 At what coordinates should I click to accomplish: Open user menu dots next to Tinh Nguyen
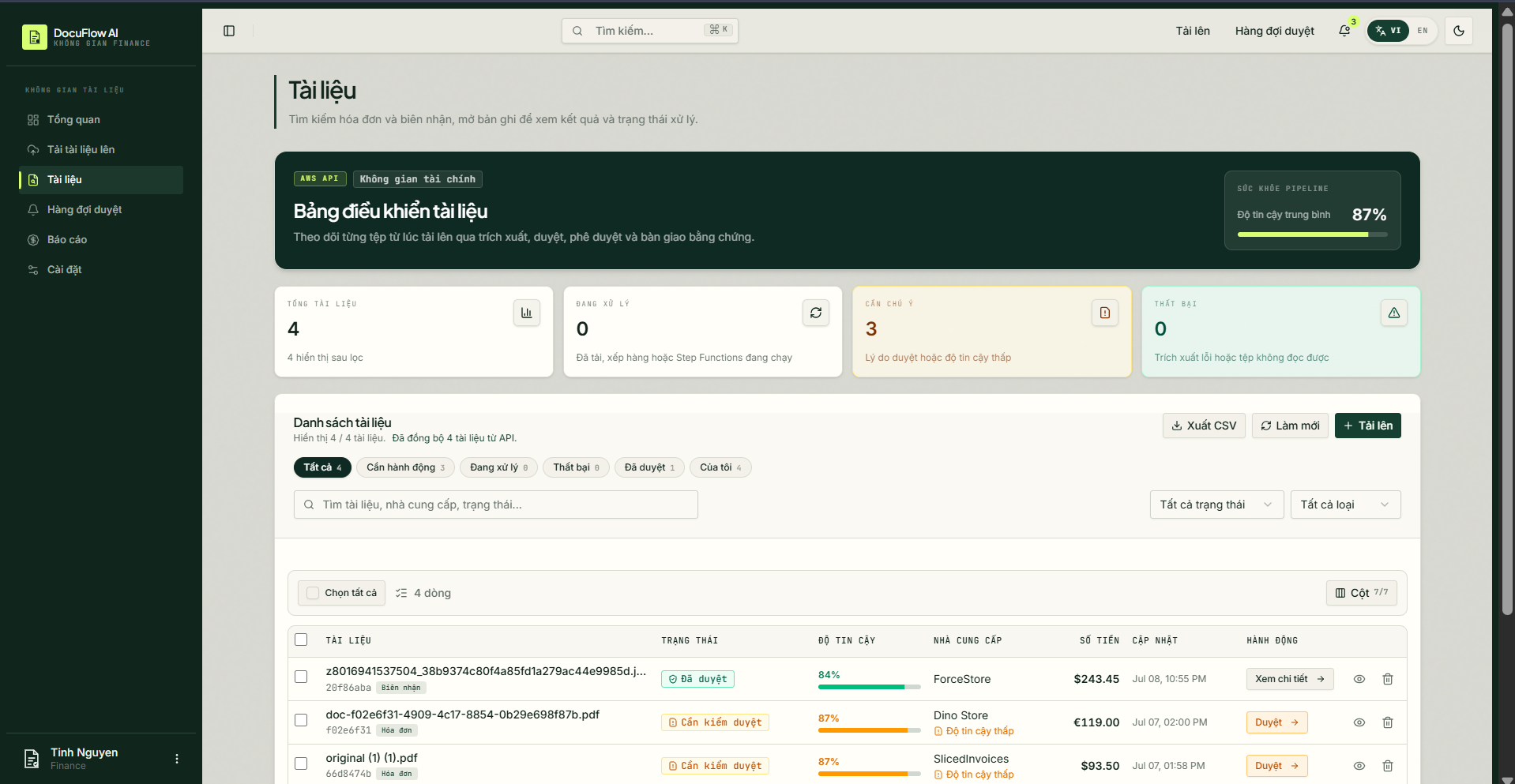point(177,759)
